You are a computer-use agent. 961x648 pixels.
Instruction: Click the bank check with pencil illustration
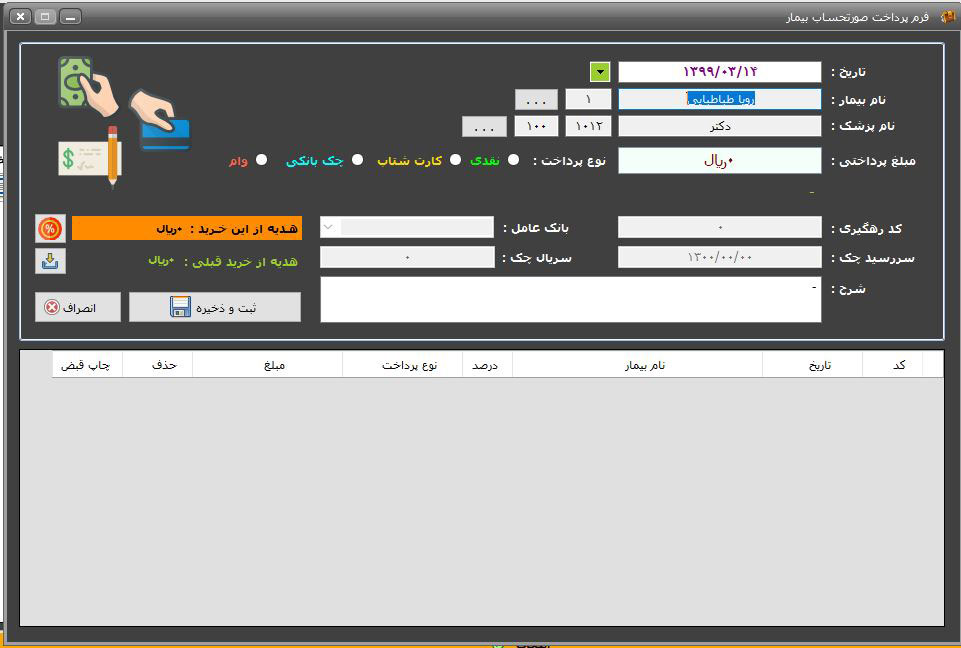point(89,156)
